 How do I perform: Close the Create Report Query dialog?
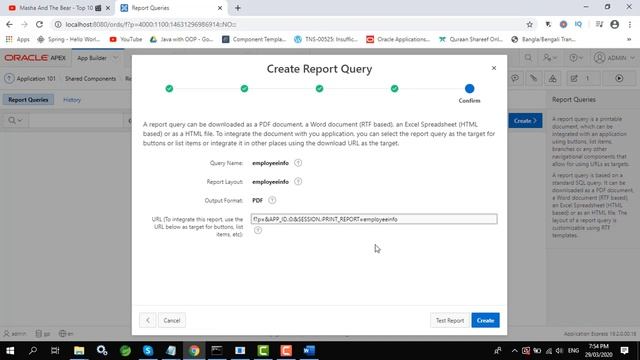[x=494, y=68]
